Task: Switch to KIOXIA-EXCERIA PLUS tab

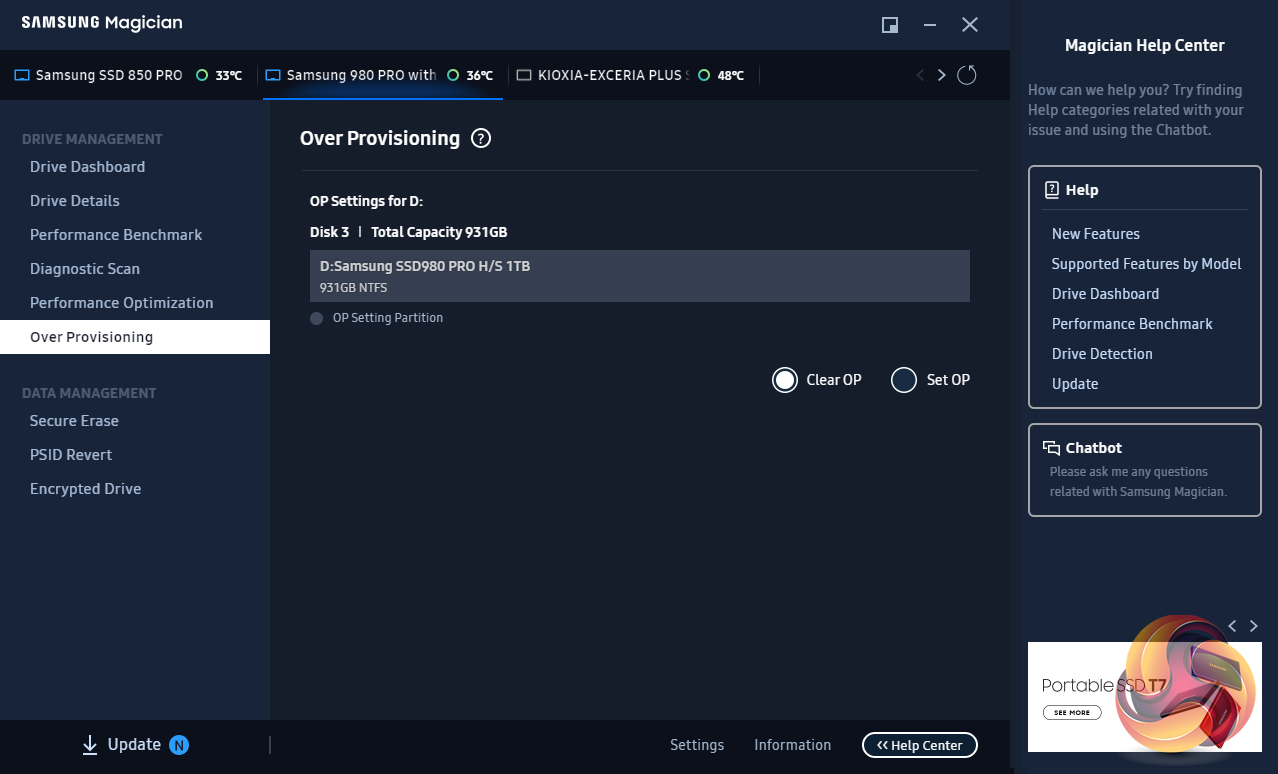Action: tap(634, 75)
